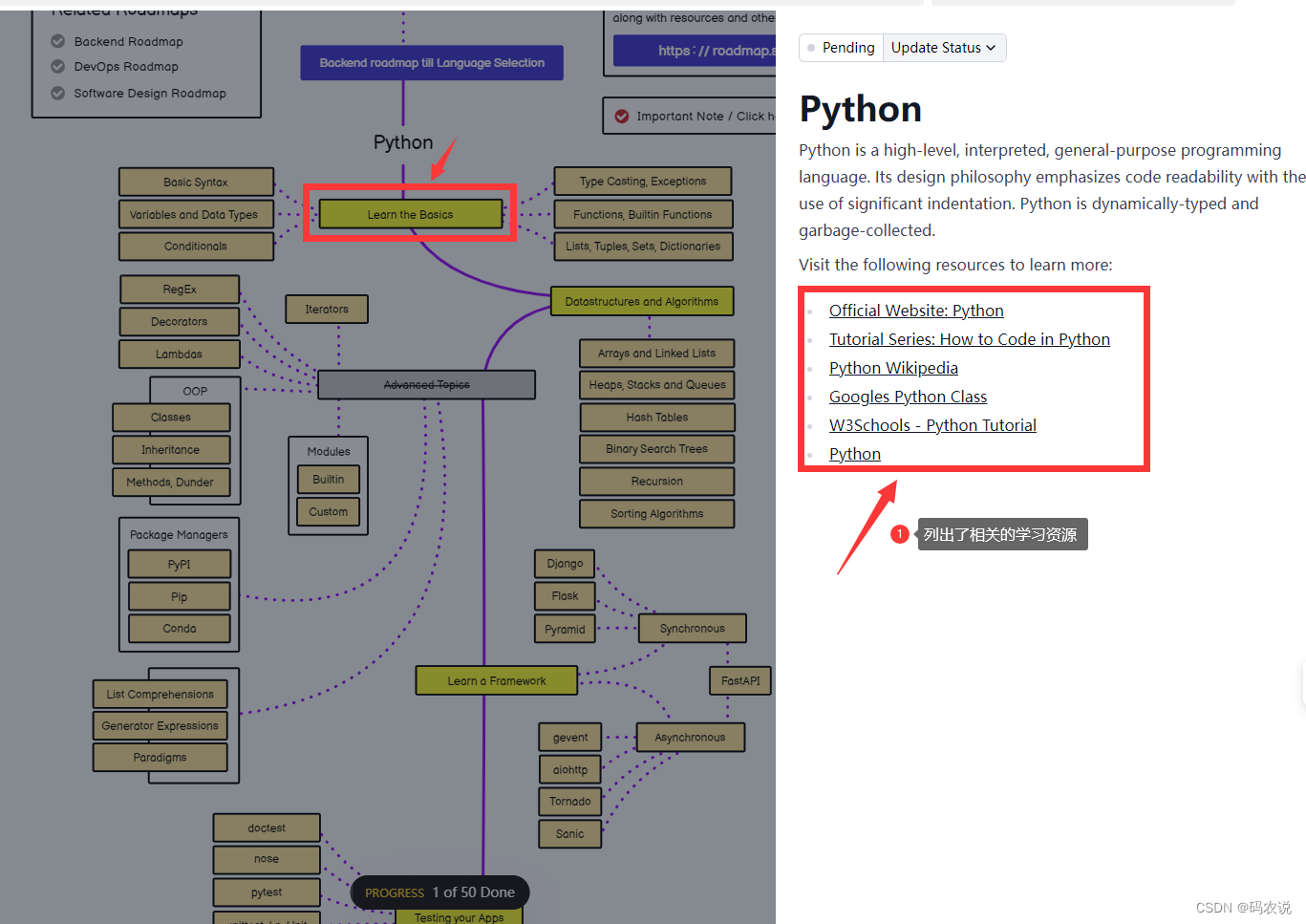Select the Pyramid node
This screenshot has width=1306, height=924.
(565, 629)
